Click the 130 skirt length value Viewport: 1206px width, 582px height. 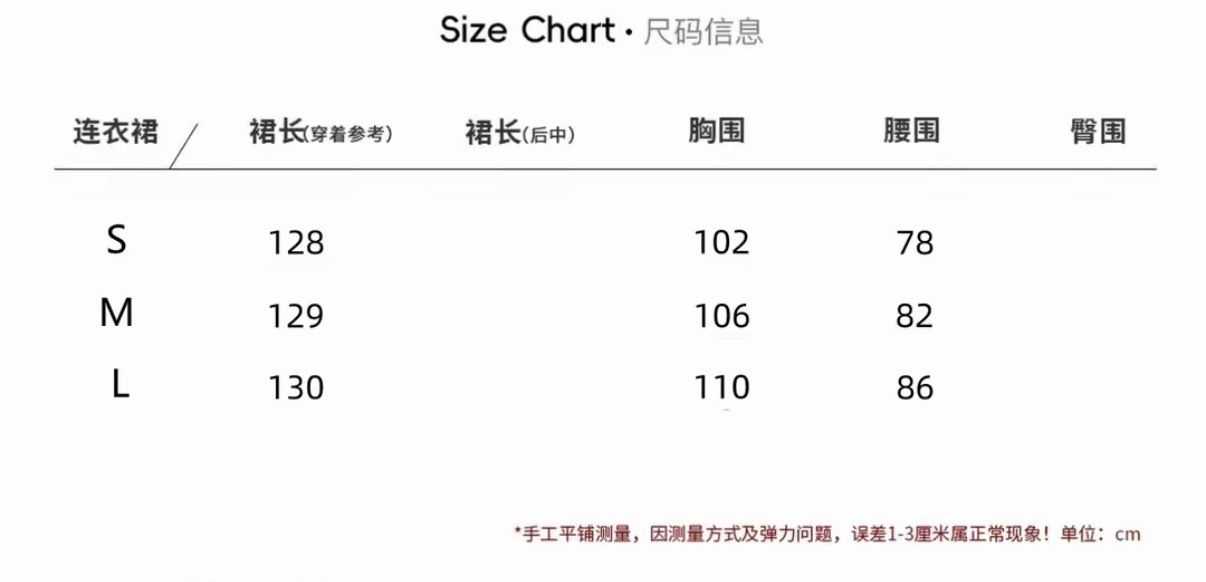296,388
